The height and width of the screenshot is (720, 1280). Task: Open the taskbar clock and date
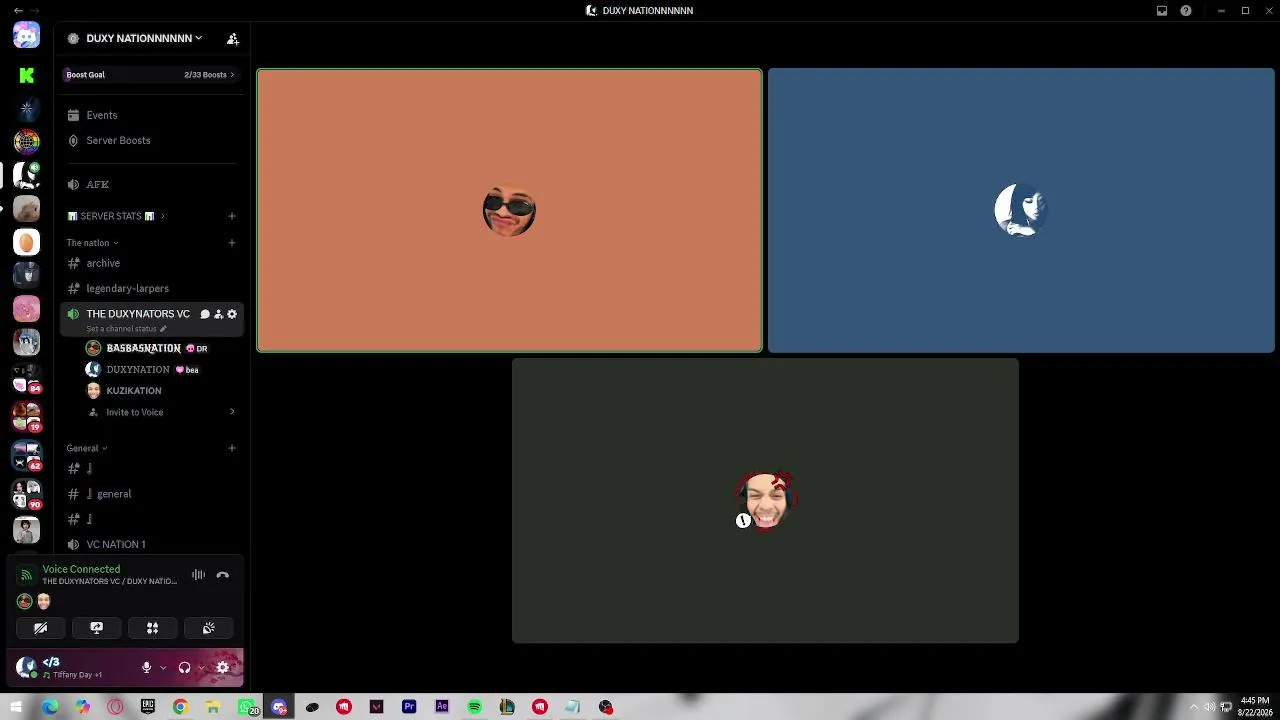point(1254,707)
